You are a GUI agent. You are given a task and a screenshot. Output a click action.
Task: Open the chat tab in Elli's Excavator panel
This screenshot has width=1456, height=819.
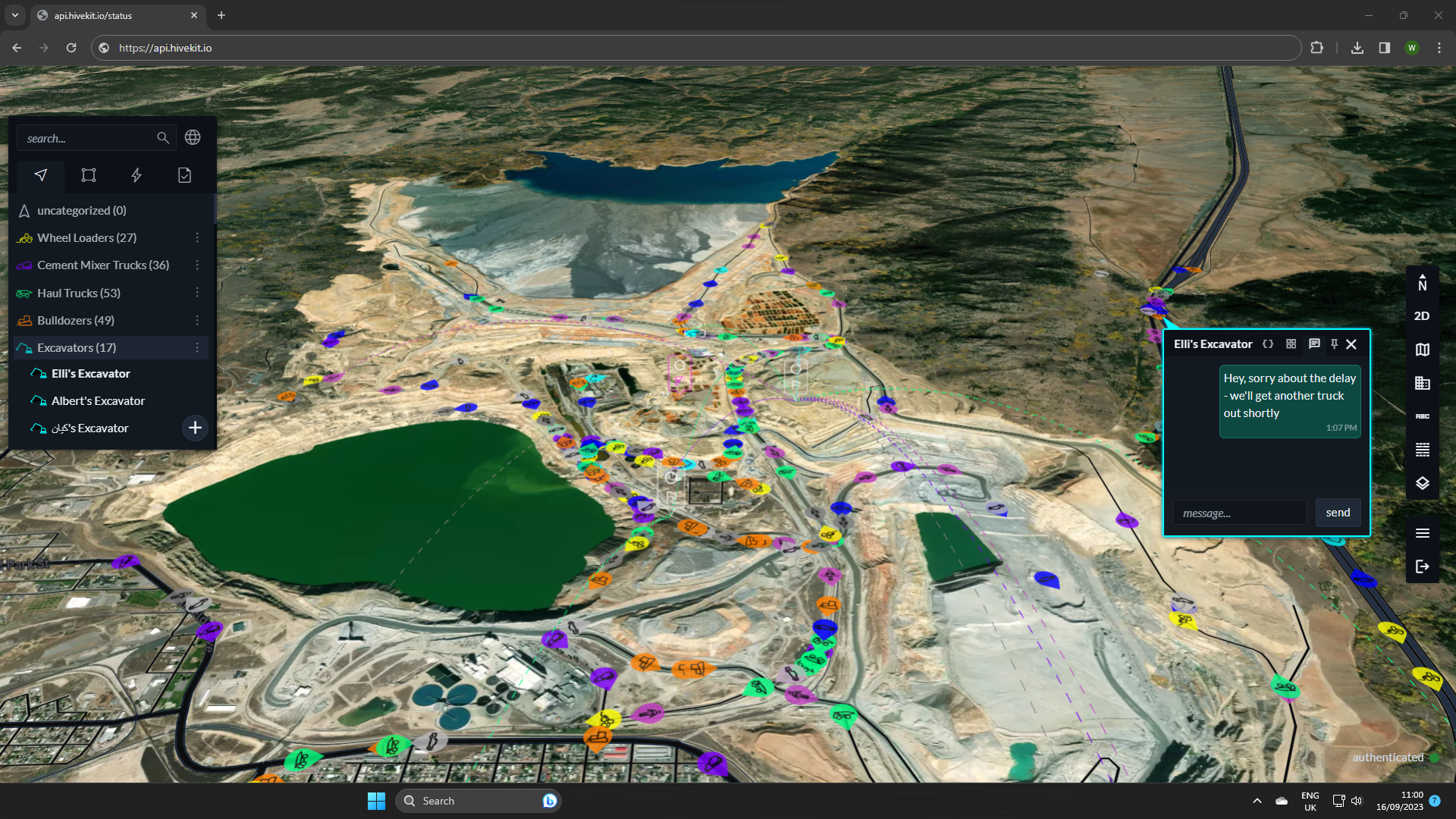[x=1314, y=344]
